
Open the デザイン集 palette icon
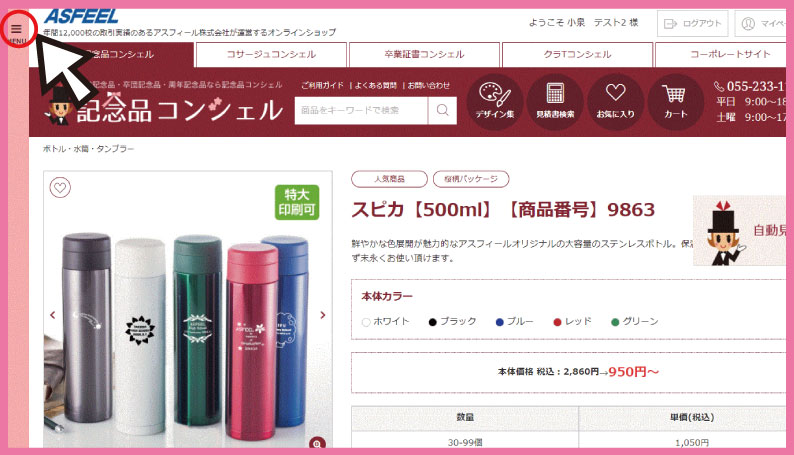[494, 102]
